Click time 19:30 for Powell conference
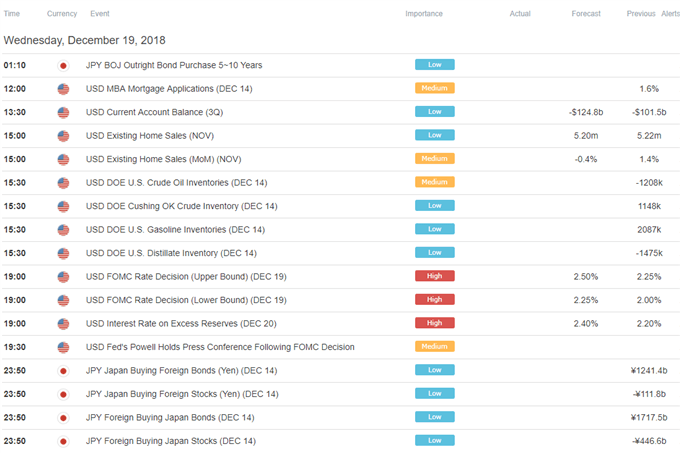This screenshot has width=680, height=453. pyautogui.click(x=15, y=347)
